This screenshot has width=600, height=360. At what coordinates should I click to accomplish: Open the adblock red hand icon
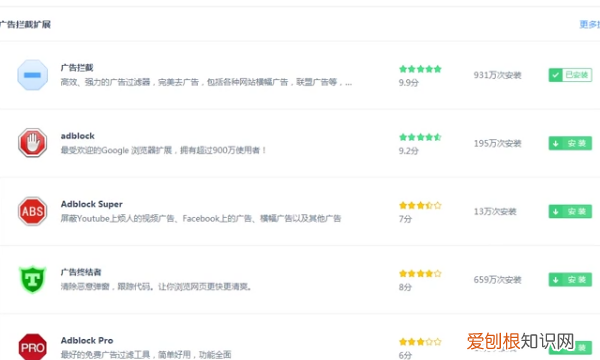(33, 143)
